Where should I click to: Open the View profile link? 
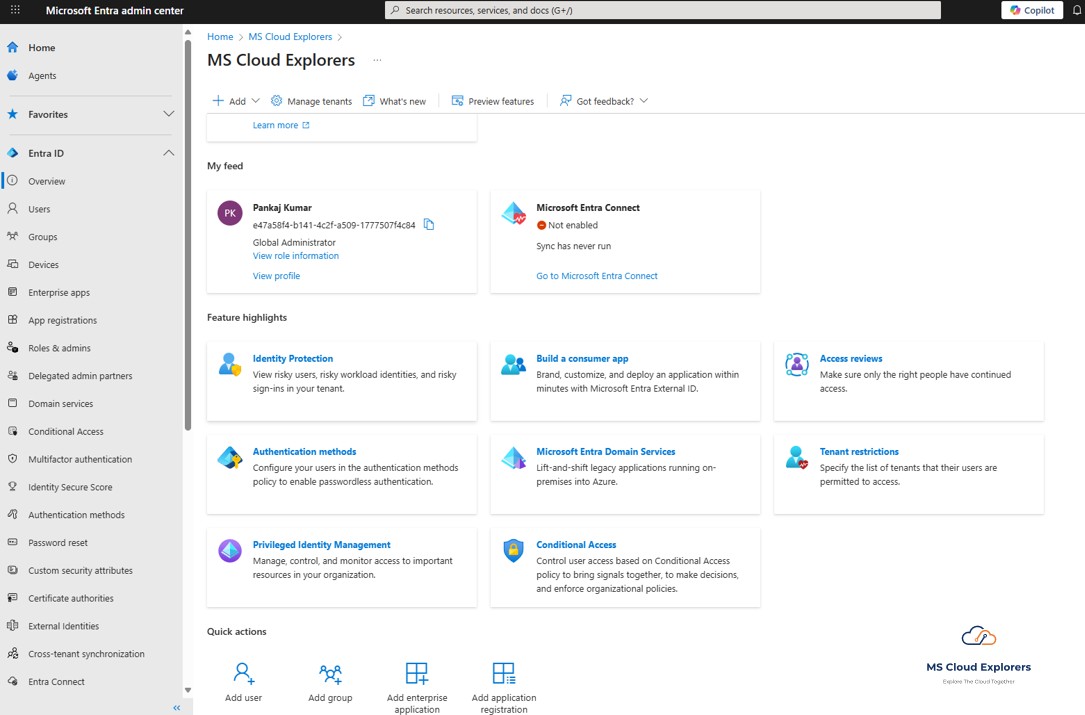[x=276, y=275]
